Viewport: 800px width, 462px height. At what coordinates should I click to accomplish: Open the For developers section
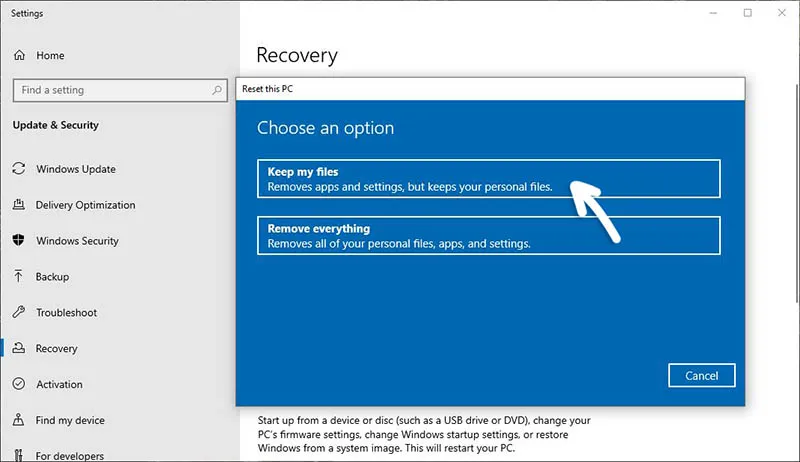coord(70,455)
